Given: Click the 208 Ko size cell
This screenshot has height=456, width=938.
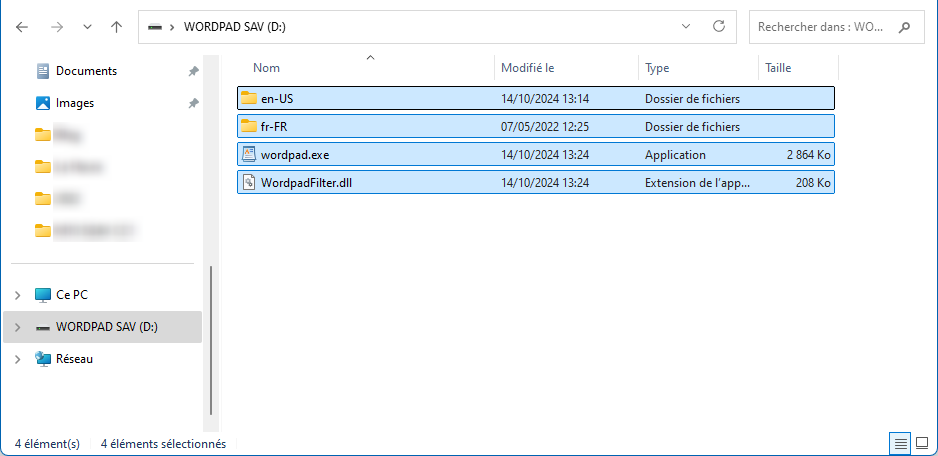Looking at the screenshot, I should 813,183.
